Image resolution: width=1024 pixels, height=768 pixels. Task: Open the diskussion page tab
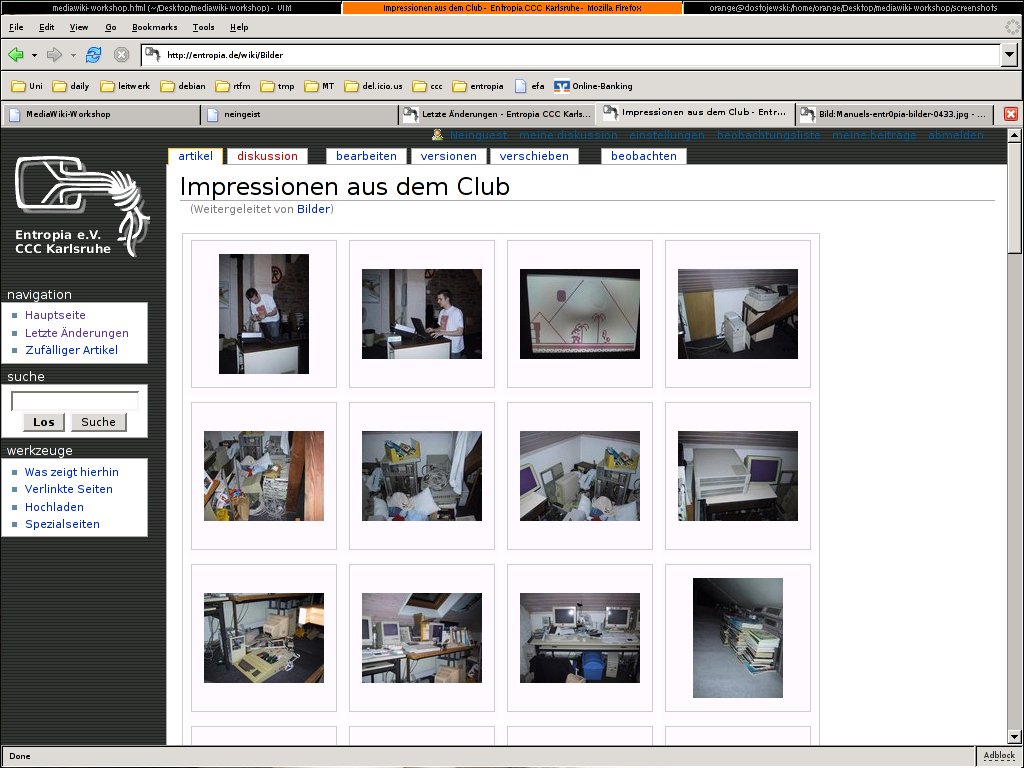tap(267, 156)
